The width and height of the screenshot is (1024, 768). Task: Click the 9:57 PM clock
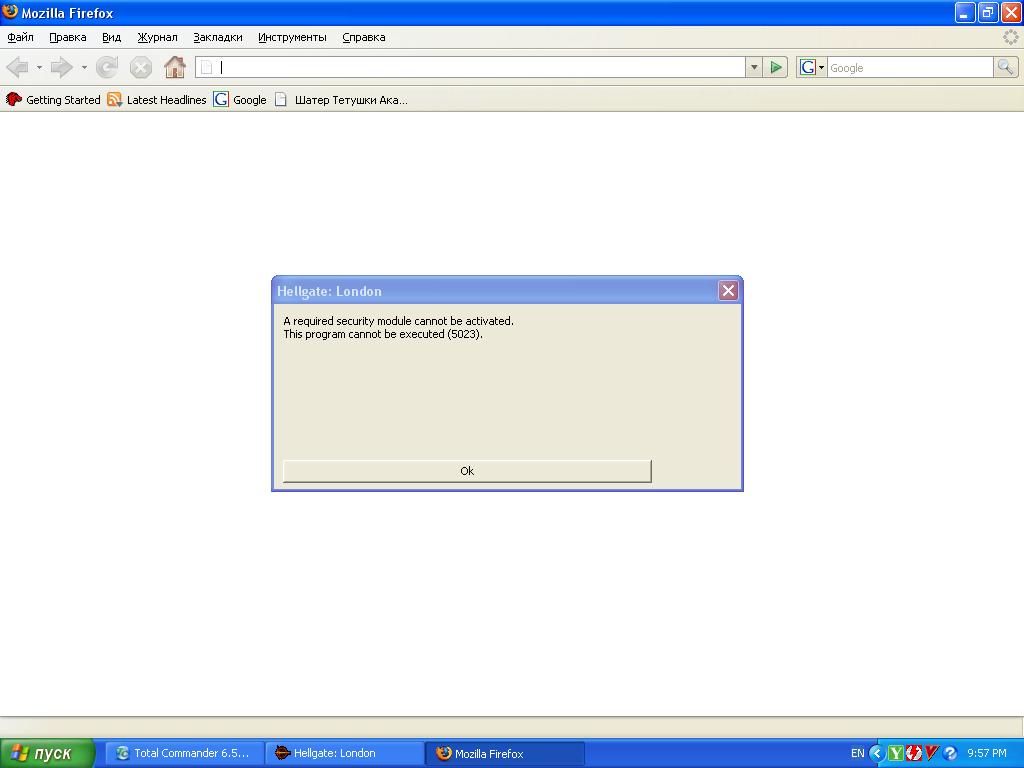[987, 753]
